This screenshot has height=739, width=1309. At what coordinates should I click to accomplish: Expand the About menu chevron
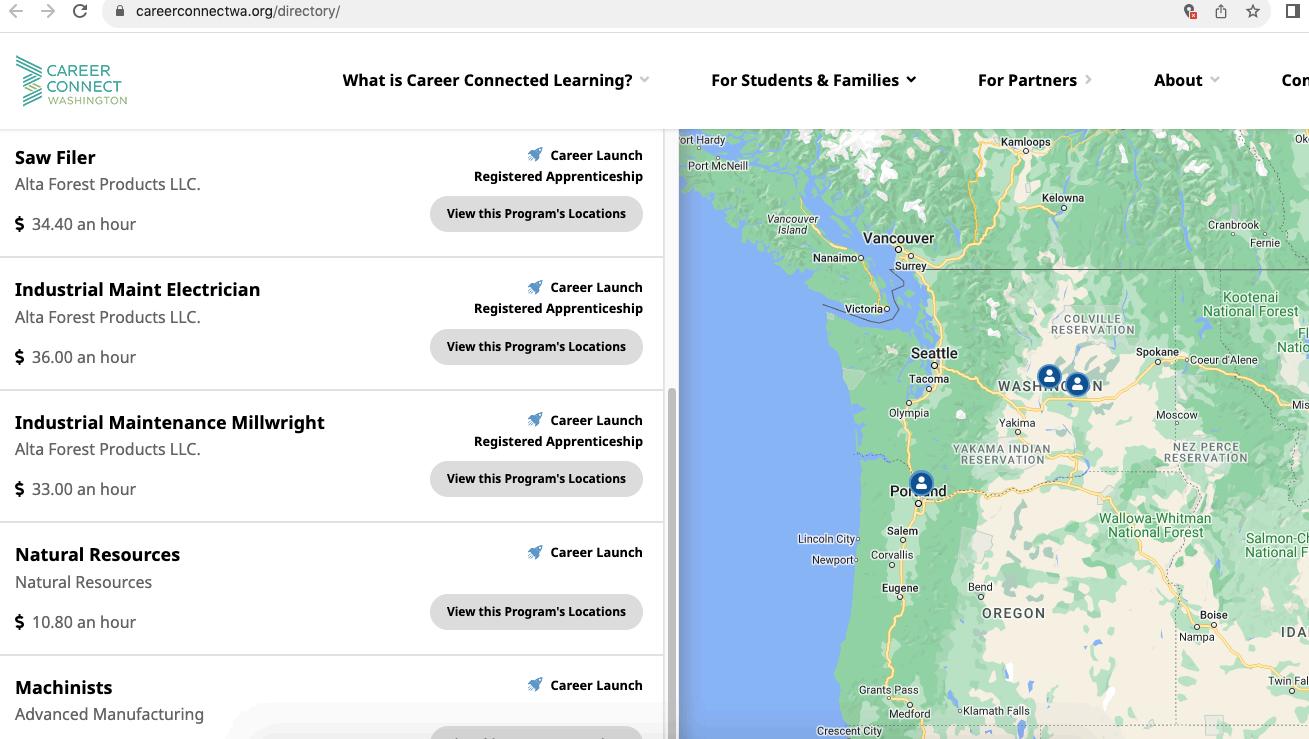pos(1215,80)
